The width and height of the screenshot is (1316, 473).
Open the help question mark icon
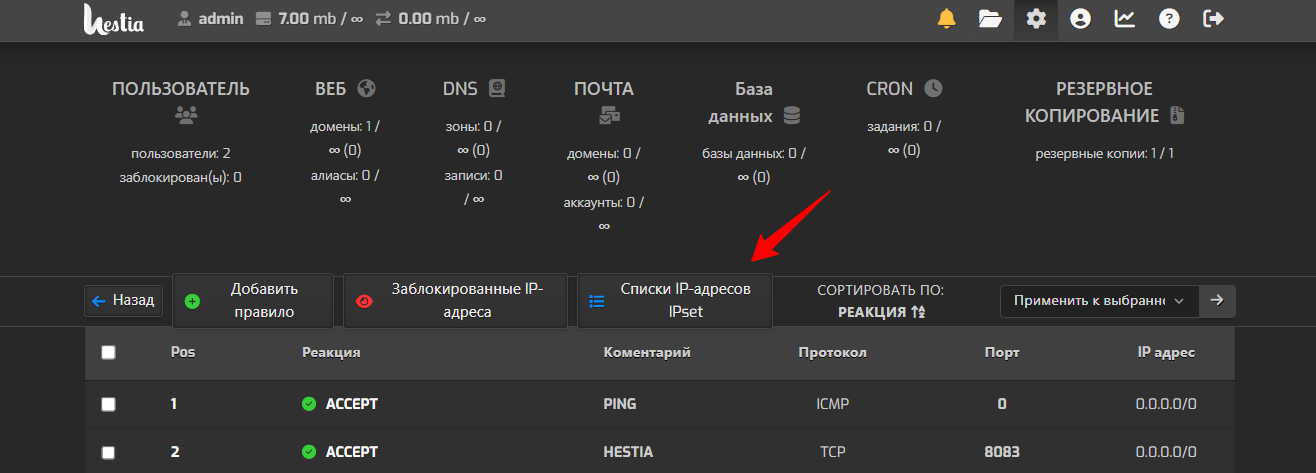pyautogui.click(x=1167, y=19)
